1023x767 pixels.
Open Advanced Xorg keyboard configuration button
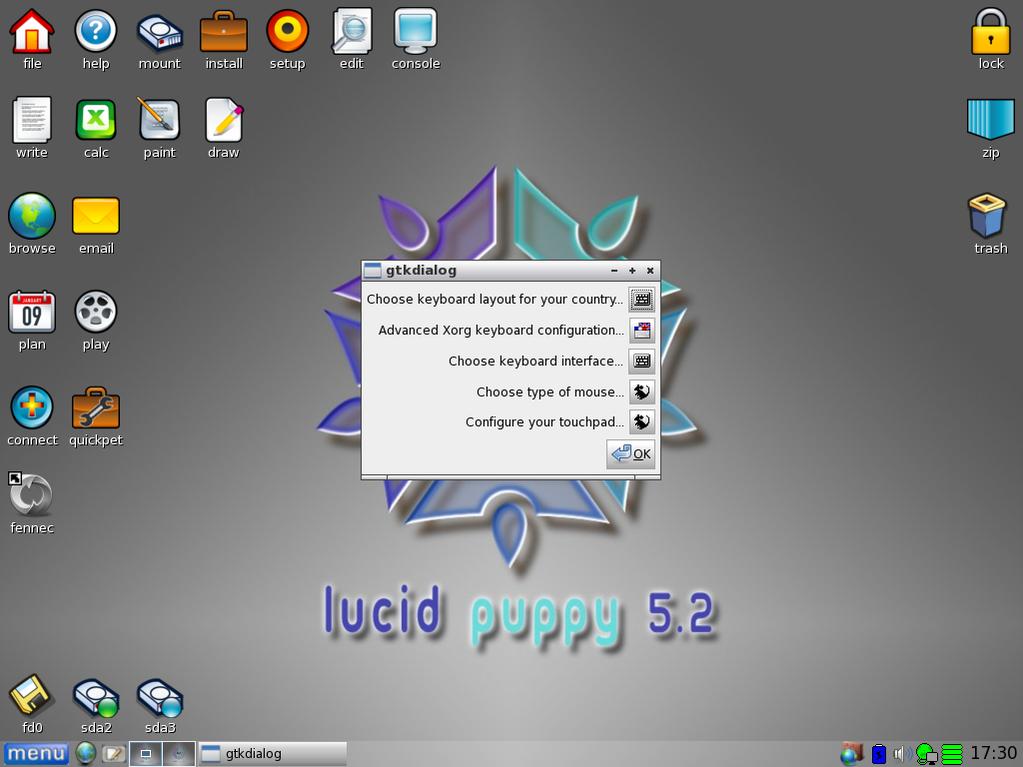[x=642, y=331]
